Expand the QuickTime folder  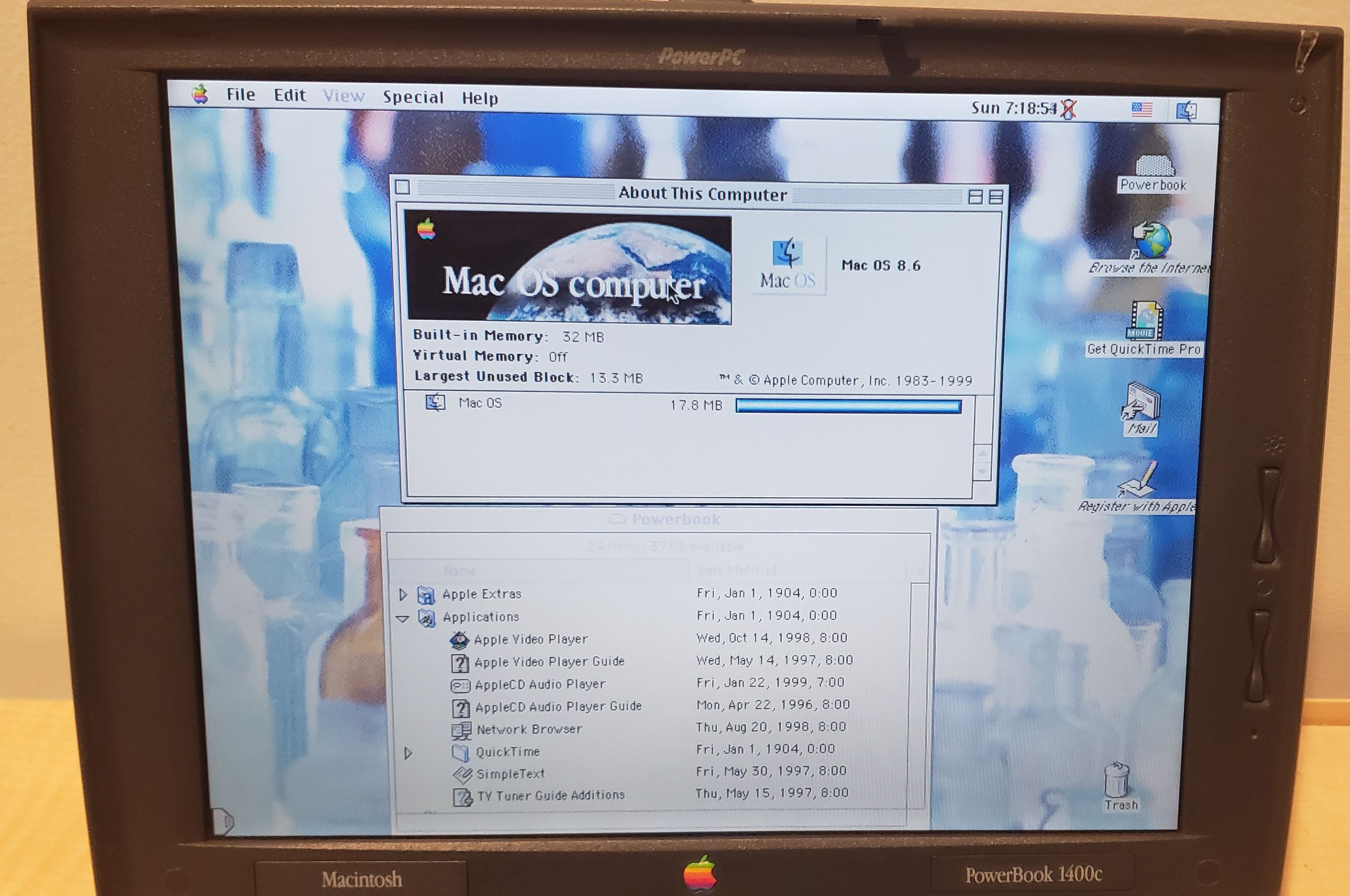tap(408, 753)
